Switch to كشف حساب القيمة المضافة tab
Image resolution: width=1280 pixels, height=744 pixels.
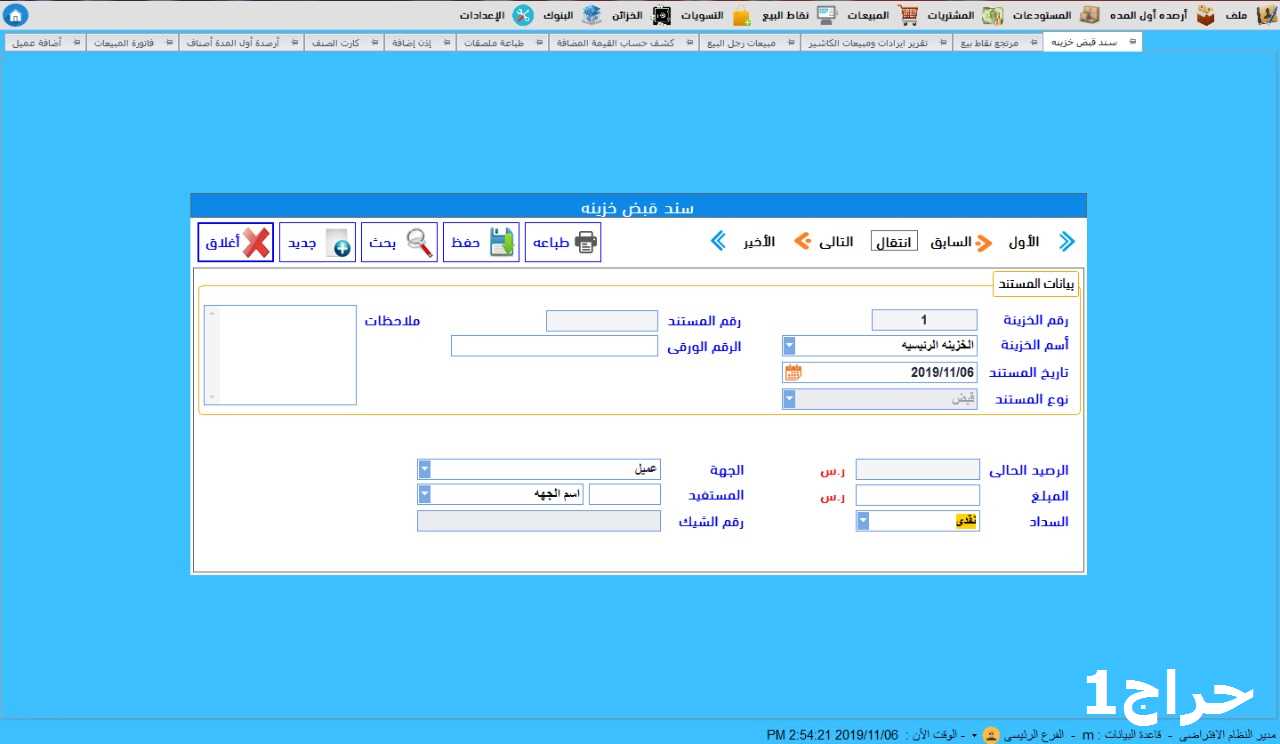[624, 43]
